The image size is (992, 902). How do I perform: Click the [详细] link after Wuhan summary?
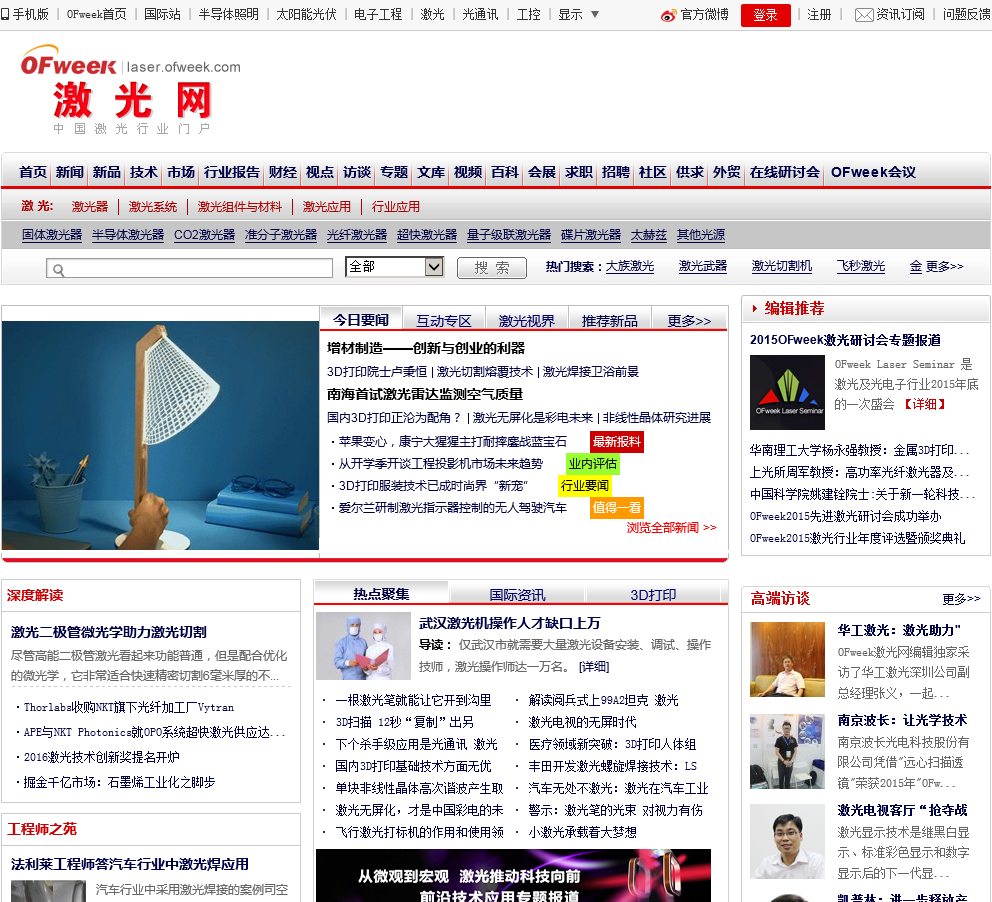[x=593, y=667]
